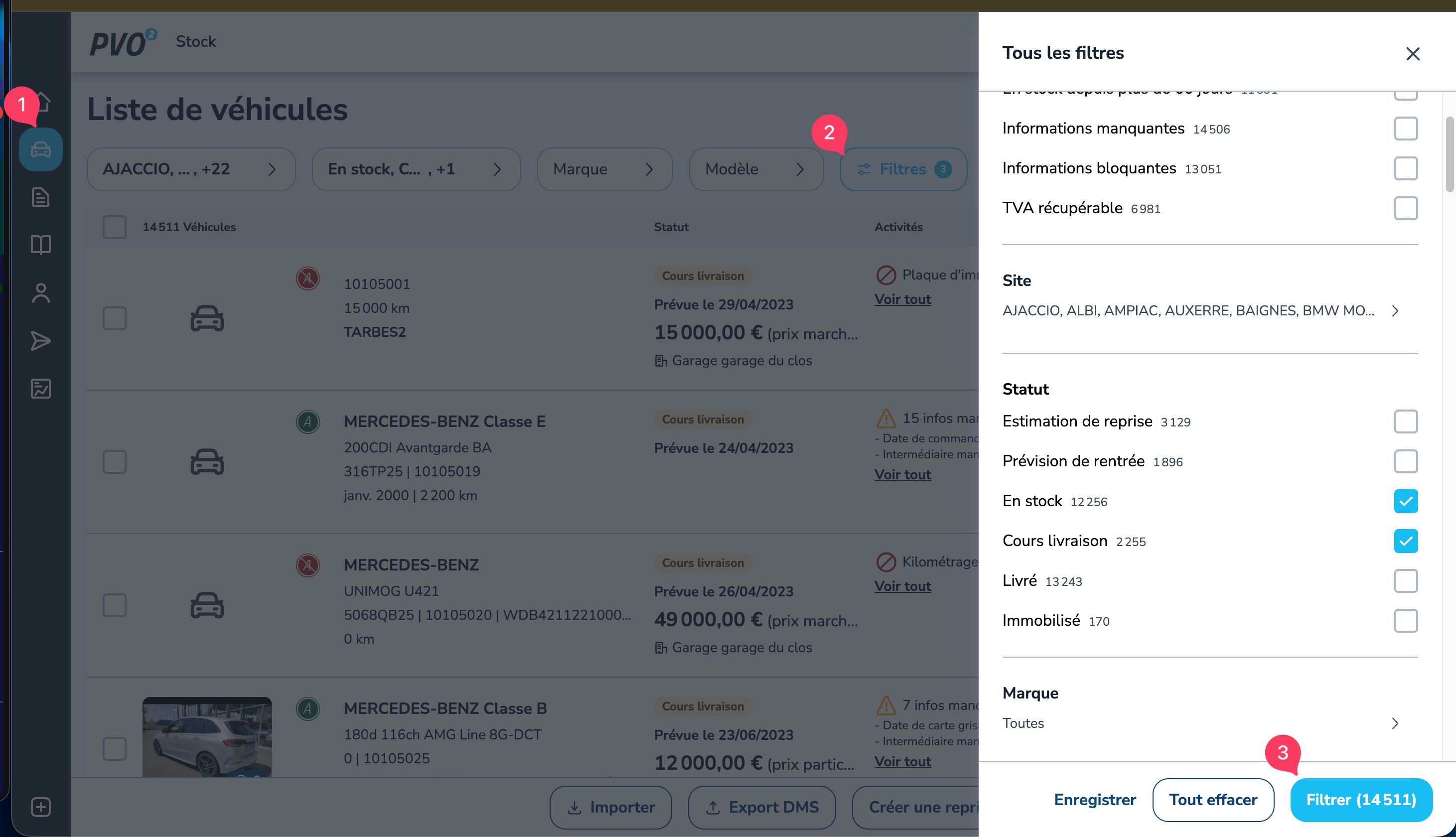Open the send paper-plane icon in sidebar
The image size is (1456, 837).
(40, 341)
